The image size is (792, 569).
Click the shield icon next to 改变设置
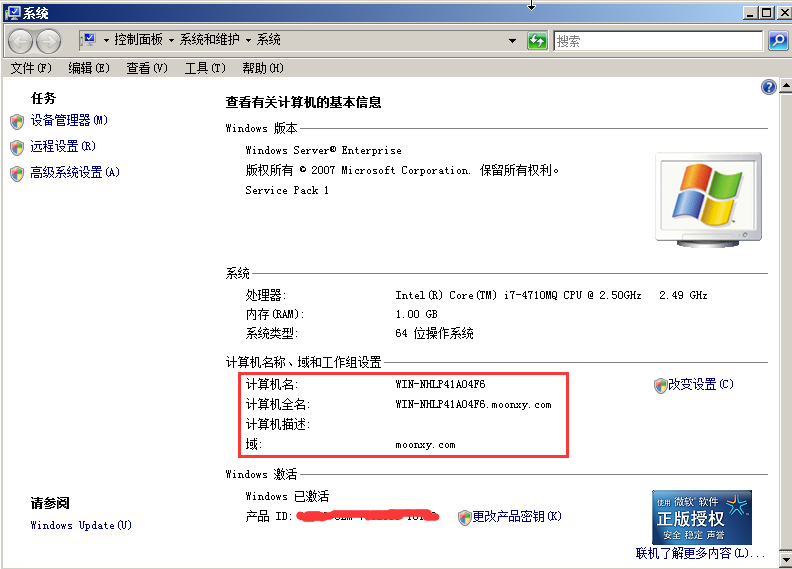pyautogui.click(x=660, y=386)
